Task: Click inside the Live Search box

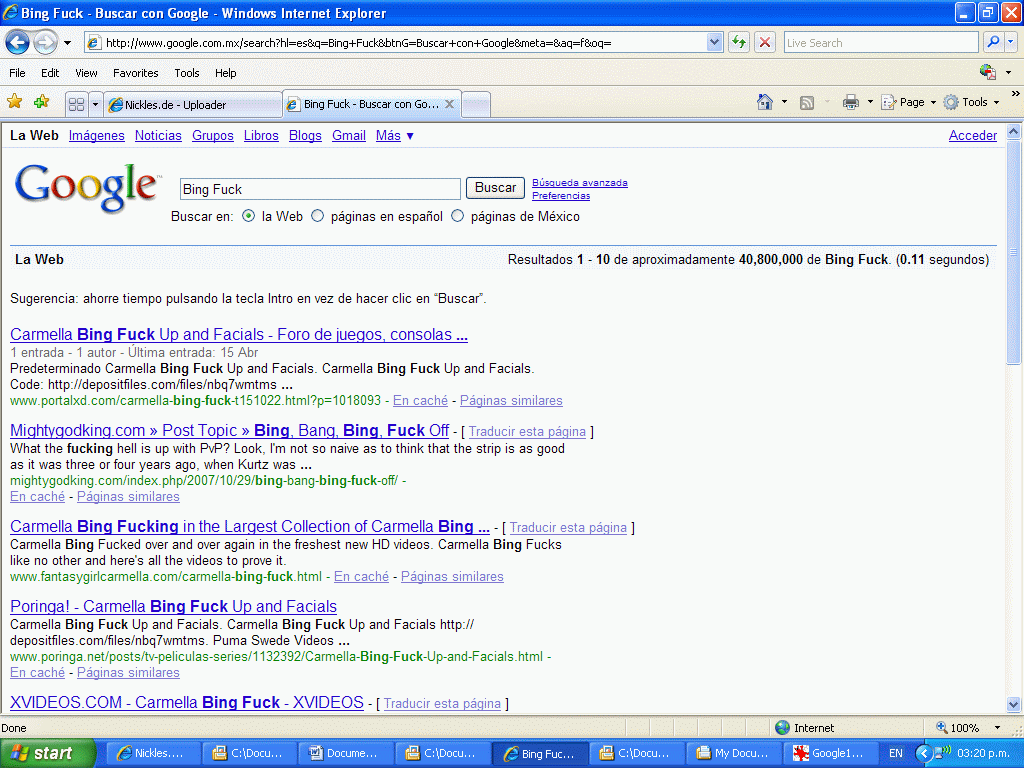Action: coord(880,42)
